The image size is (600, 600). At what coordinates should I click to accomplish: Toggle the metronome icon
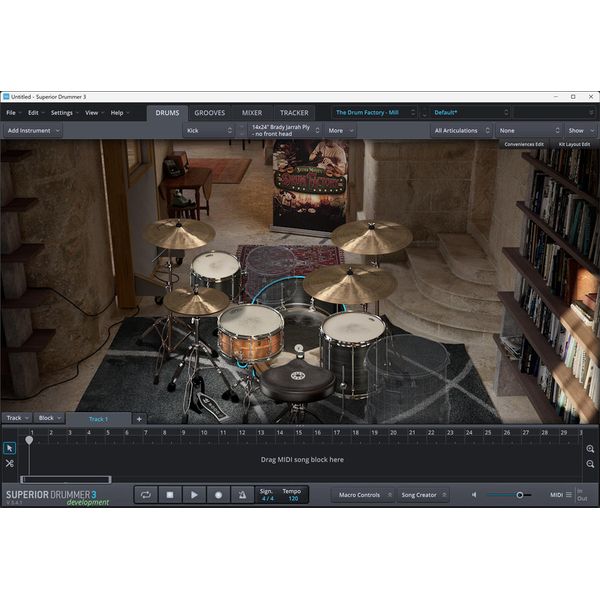point(242,495)
